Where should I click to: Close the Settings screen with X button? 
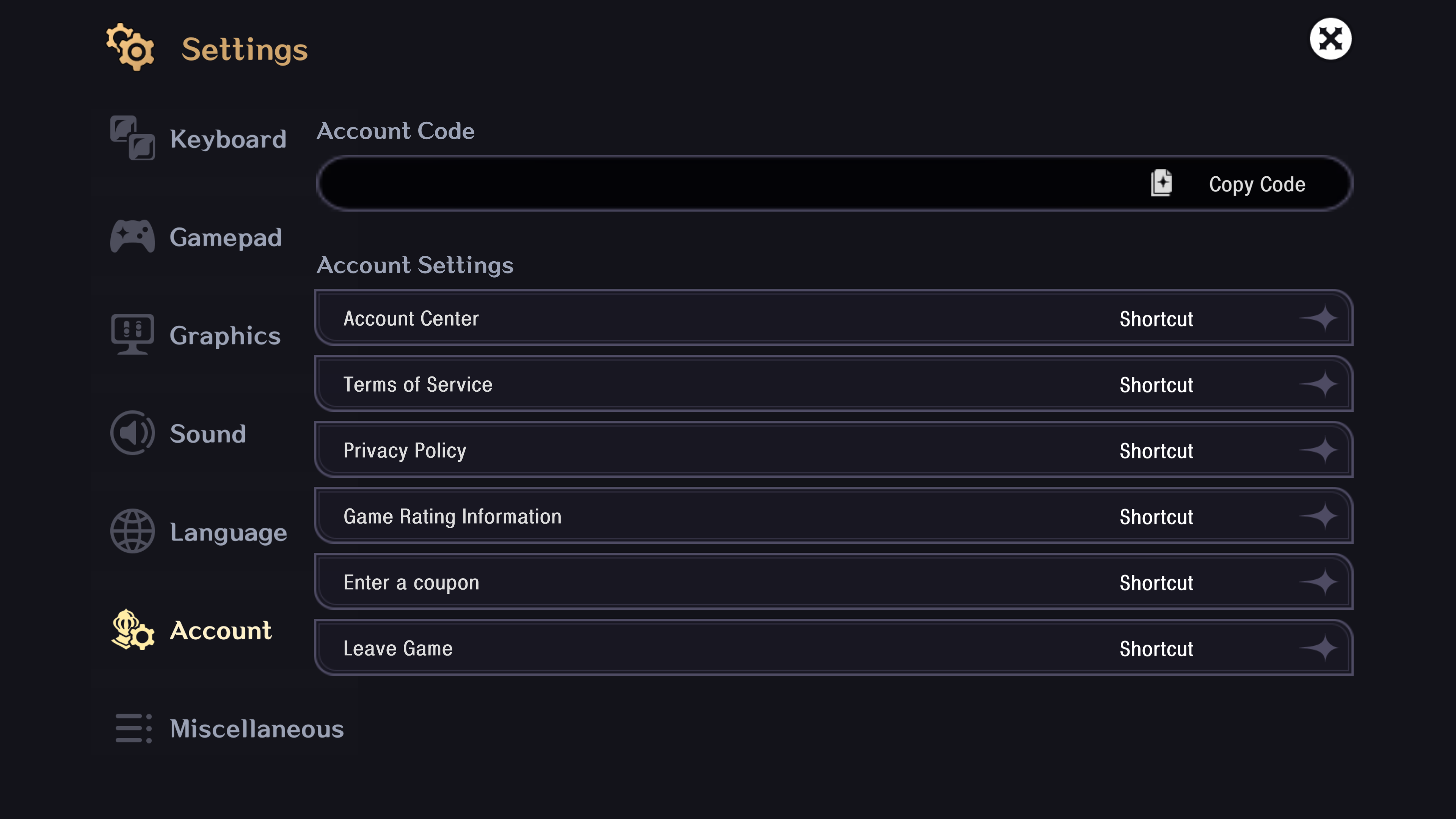pos(1330,39)
